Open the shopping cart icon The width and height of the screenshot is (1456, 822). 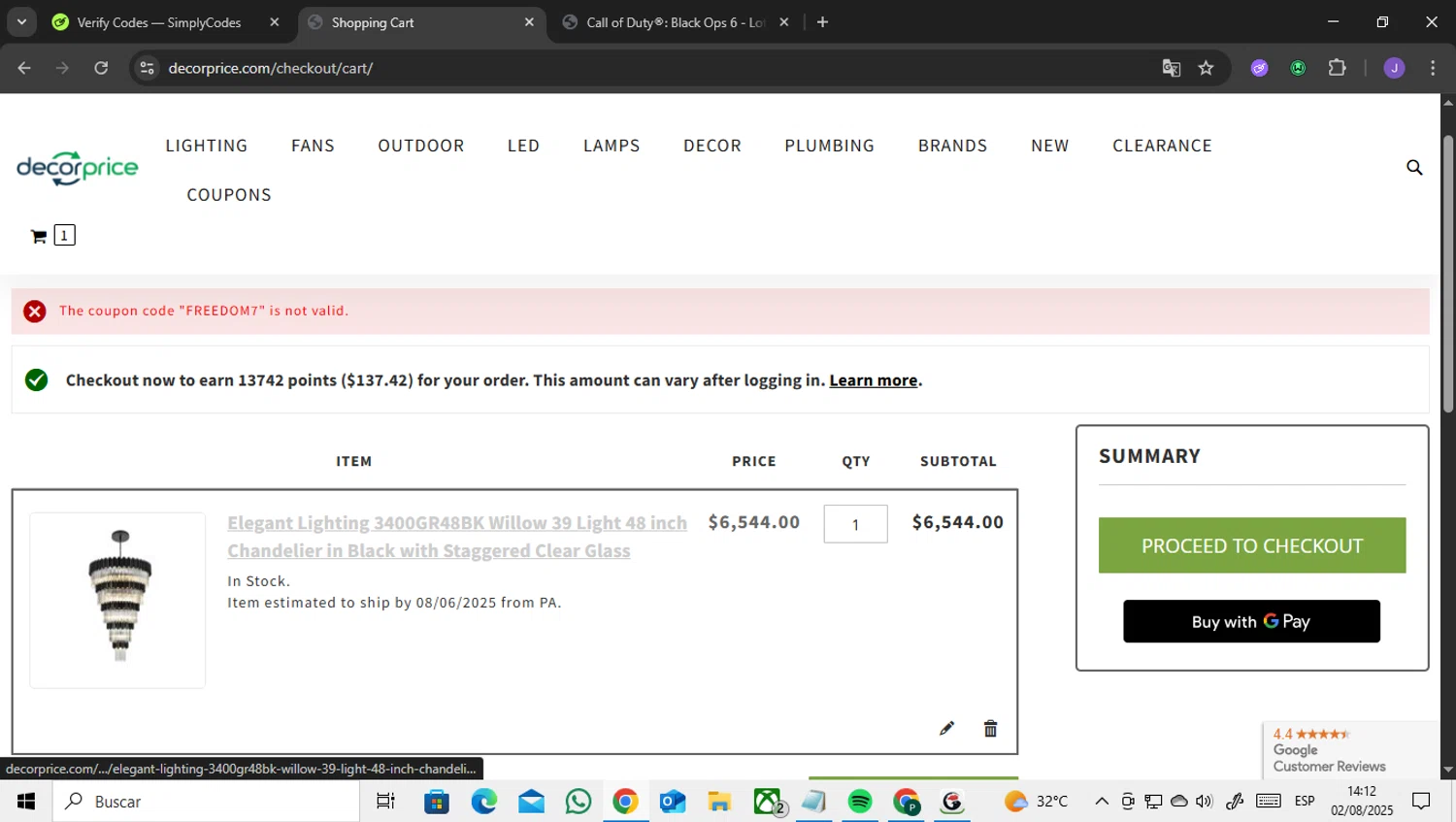(39, 236)
